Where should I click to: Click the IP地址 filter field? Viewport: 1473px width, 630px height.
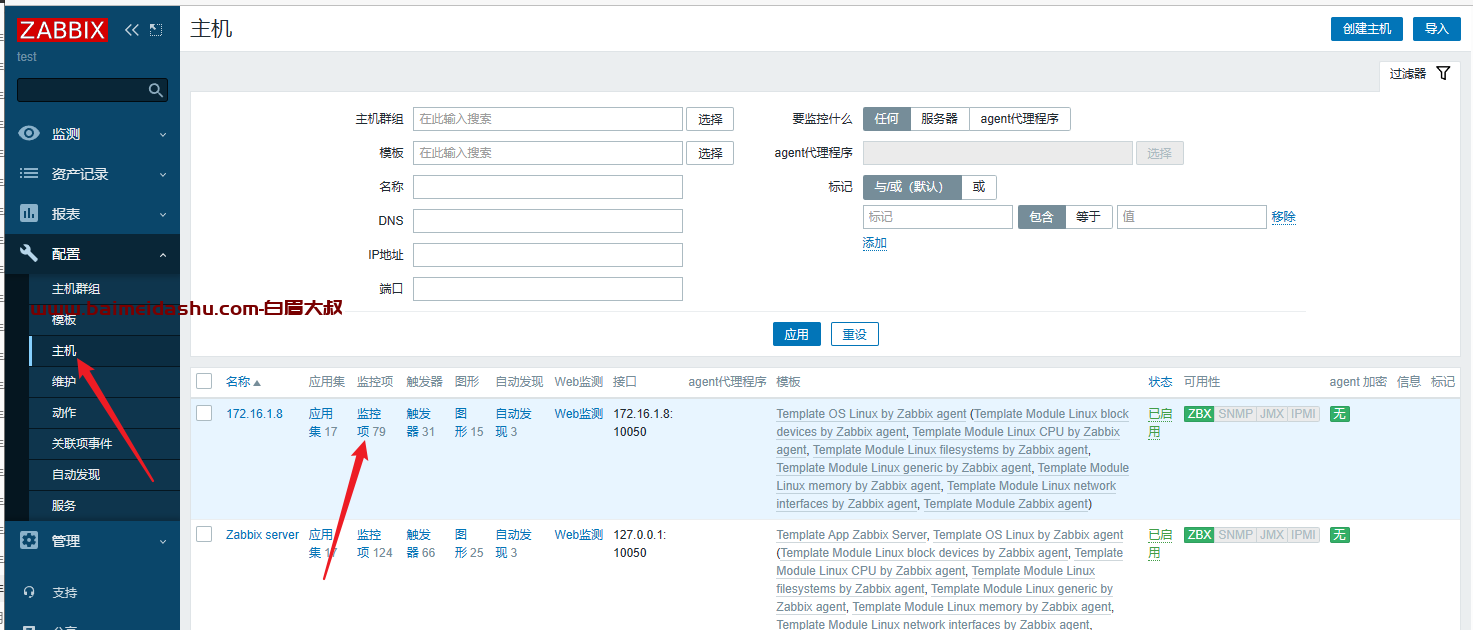[548, 255]
